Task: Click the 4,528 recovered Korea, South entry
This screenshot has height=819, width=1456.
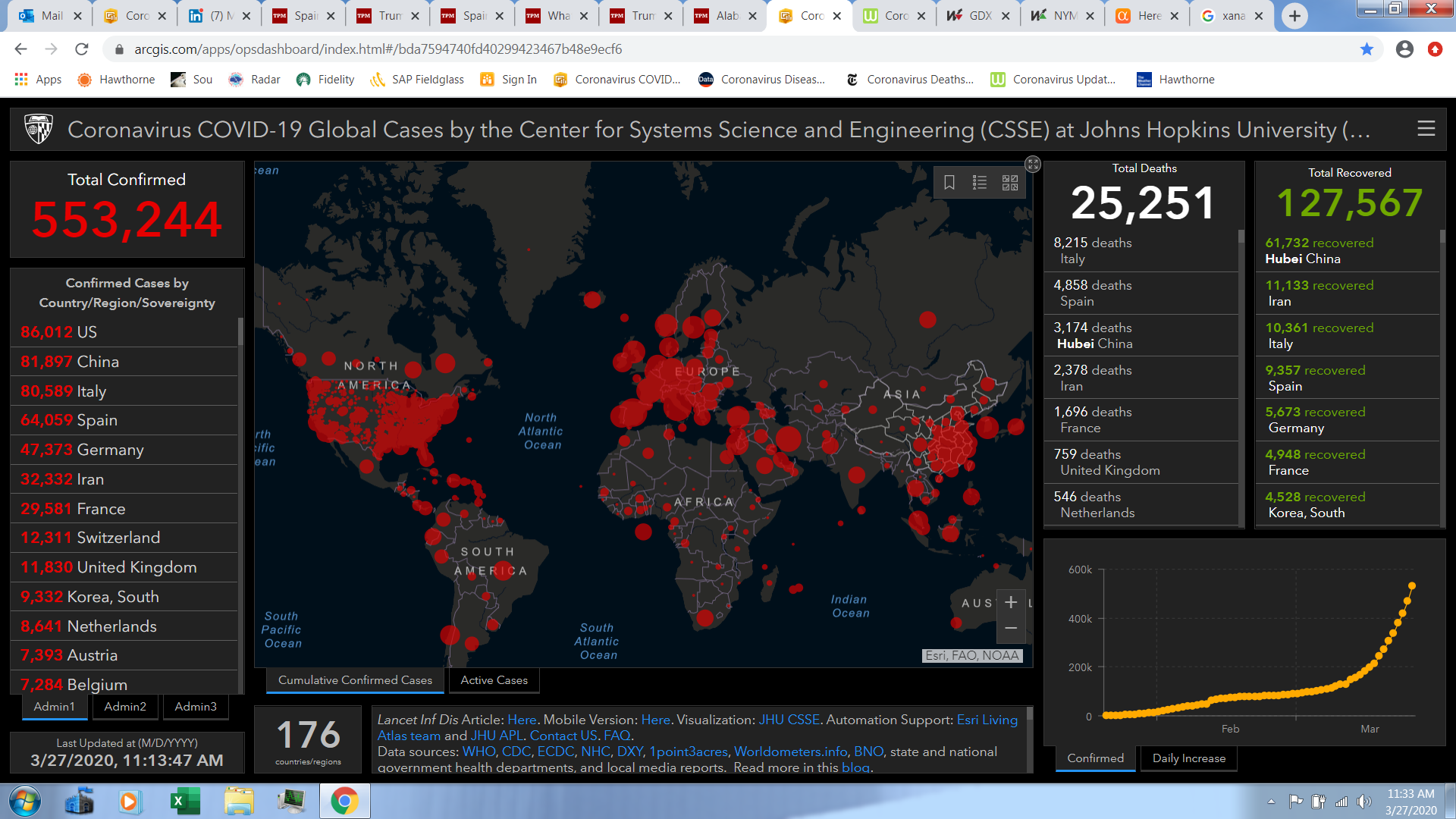Action: [1348, 504]
